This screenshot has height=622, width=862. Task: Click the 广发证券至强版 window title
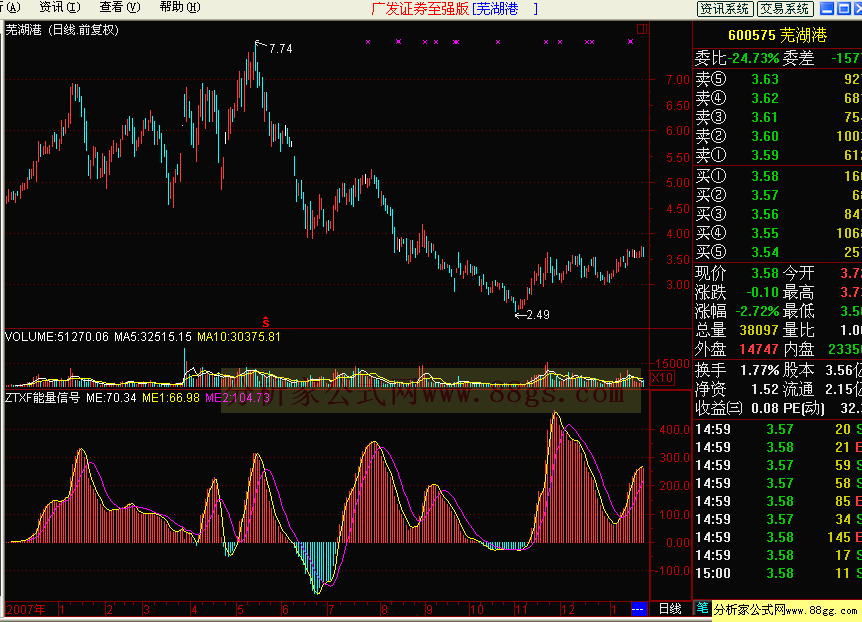click(420, 9)
